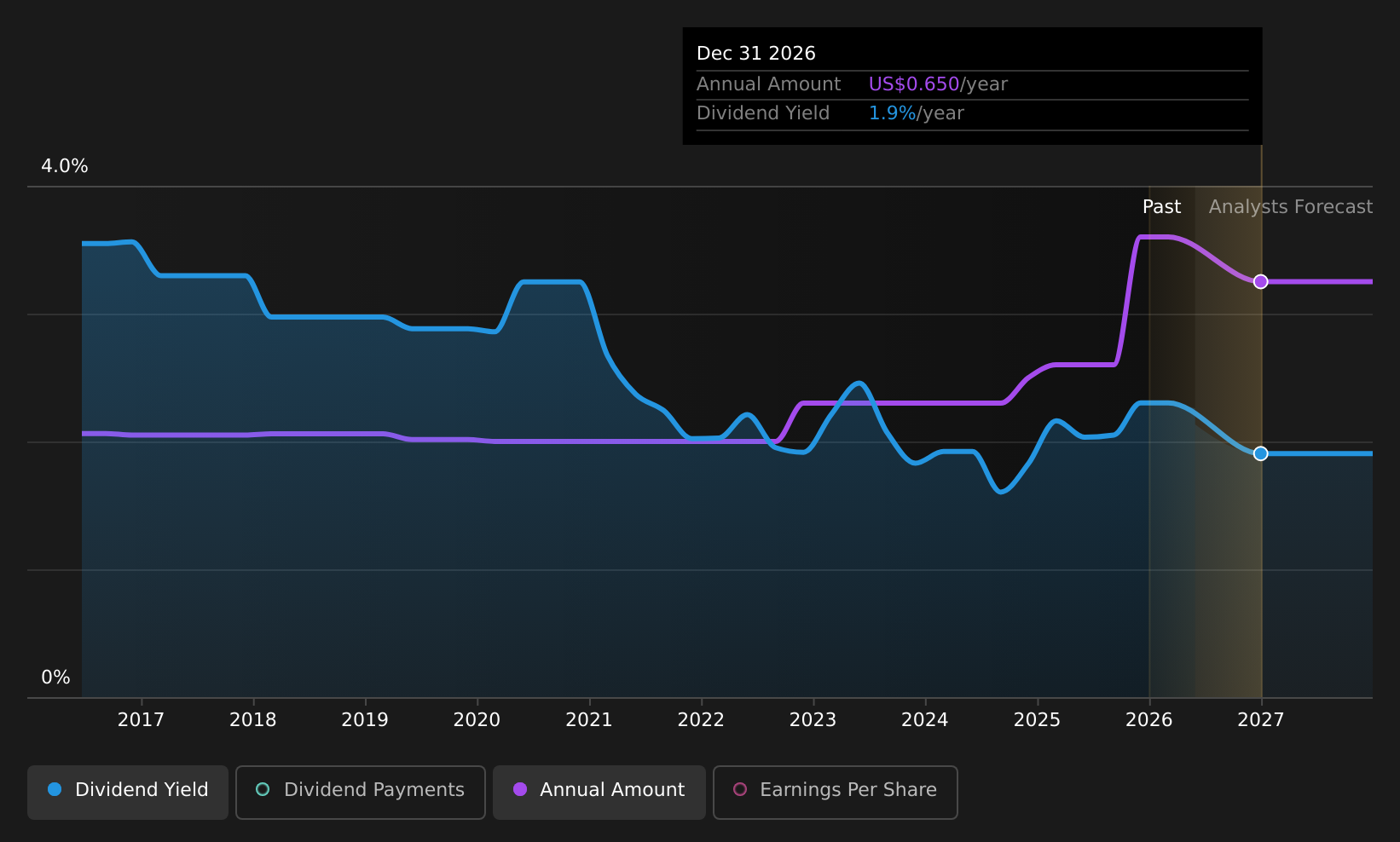
Task: Click the 2025 x-axis label
Action: 1037,720
